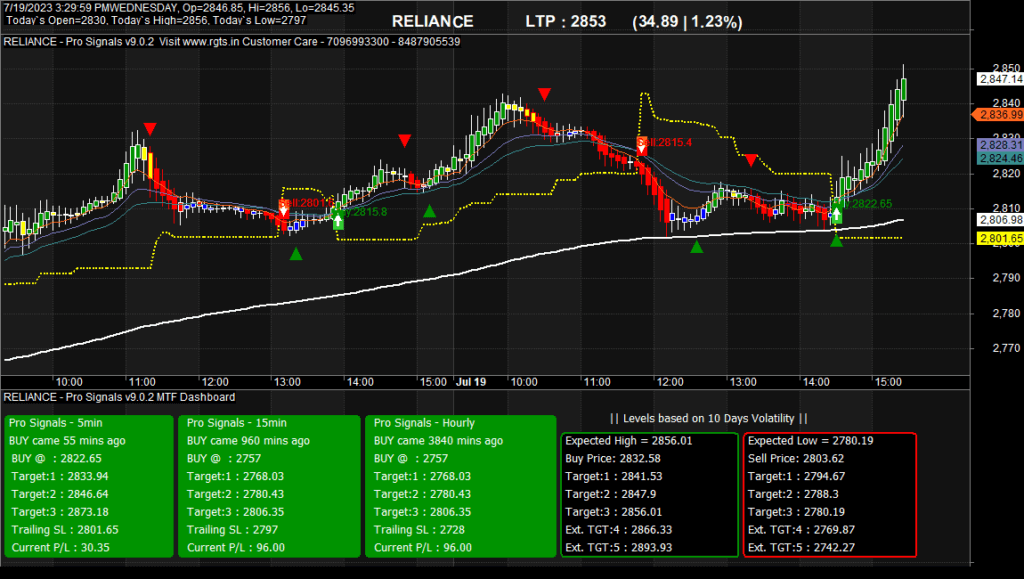The height and width of the screenshot is (579, 1024).
Task: Click the red Sell:2801 signal marker
Action: tap(283, 209)
